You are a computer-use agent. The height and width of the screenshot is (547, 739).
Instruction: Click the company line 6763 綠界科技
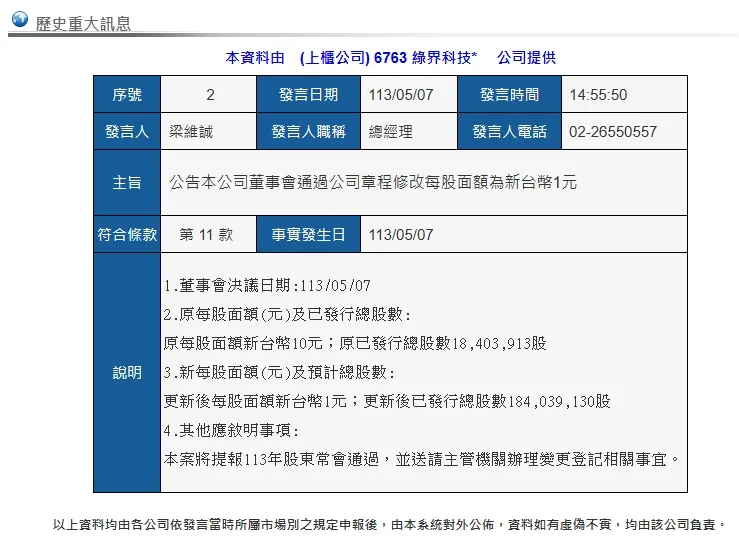coord(390,57)
